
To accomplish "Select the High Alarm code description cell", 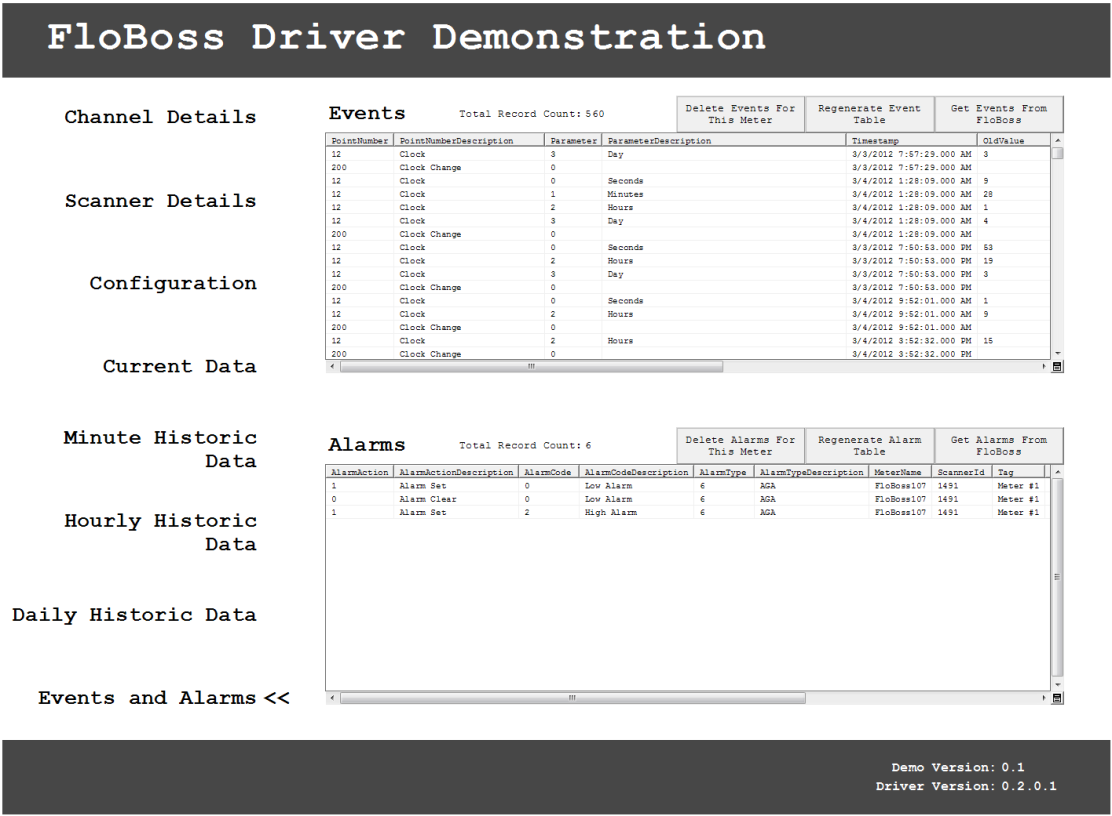I will (611, 513).
